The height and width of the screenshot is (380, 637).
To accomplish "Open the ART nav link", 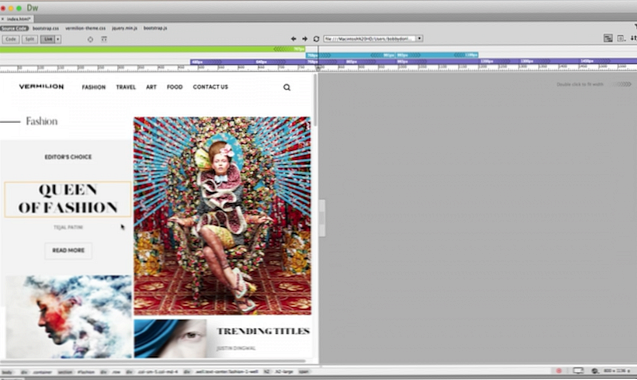I will coord(151,87).
